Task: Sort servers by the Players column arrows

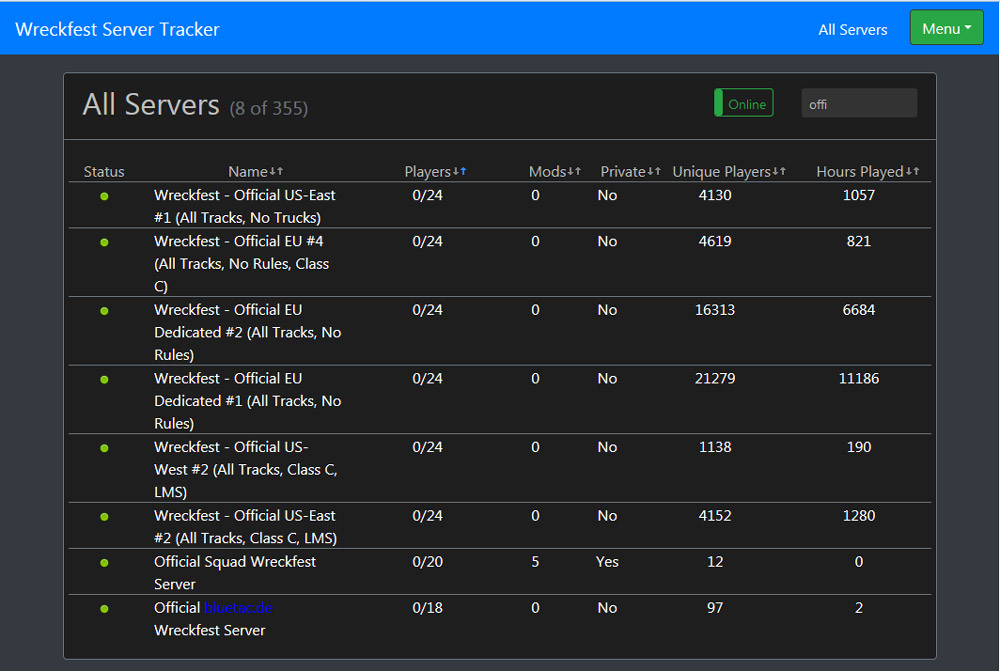Action: click(460, 171)
